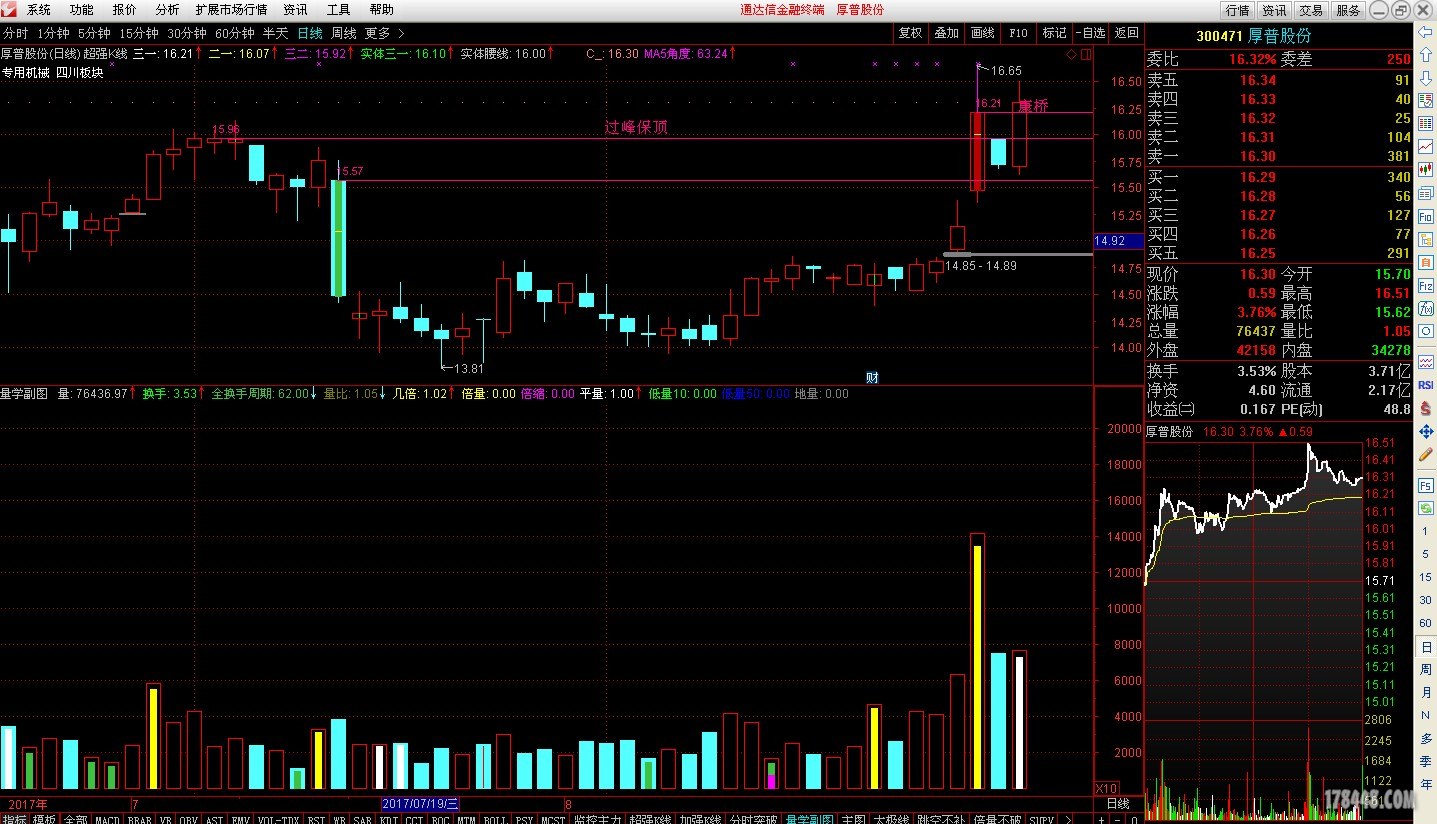Select the KDJ indicator tab

(388, 820)
